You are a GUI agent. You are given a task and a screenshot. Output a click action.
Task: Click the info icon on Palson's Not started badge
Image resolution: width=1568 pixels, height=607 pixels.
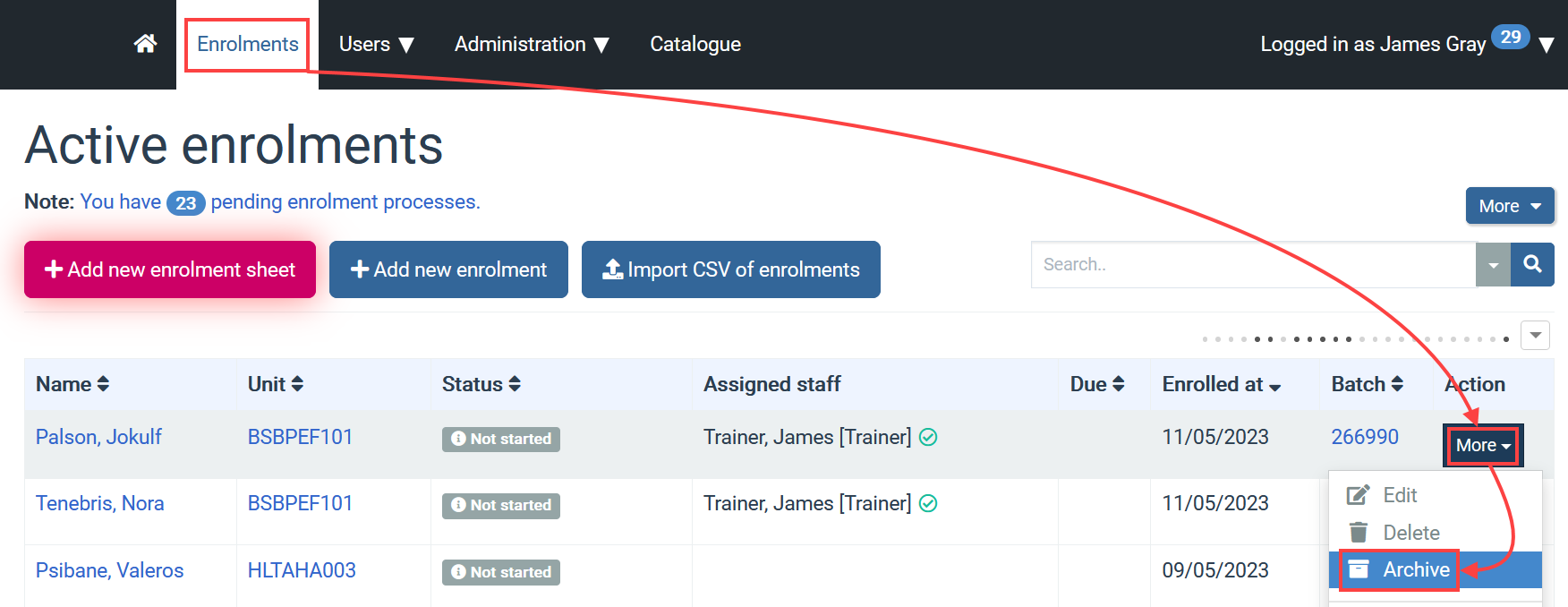(x=459, y=439)
